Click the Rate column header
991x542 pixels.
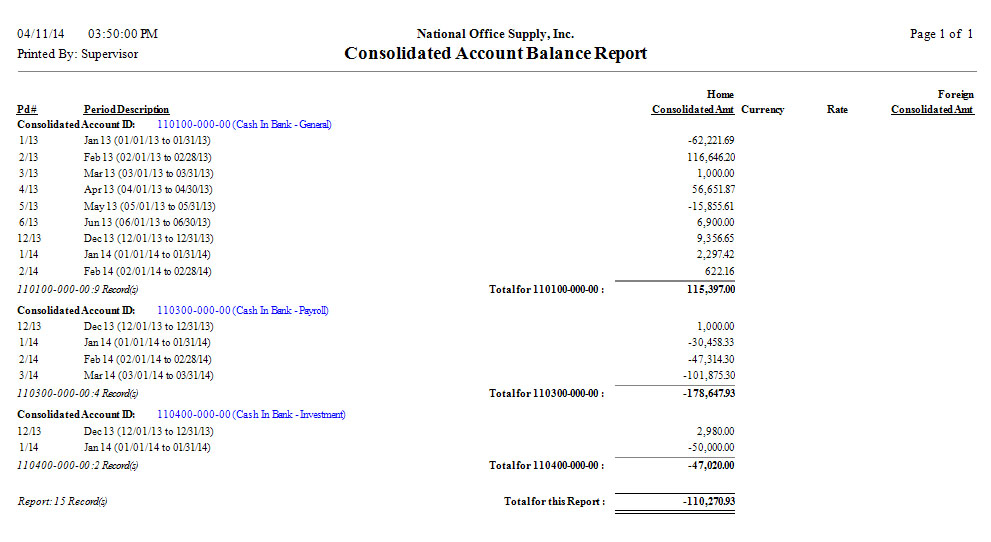(837, 109)
